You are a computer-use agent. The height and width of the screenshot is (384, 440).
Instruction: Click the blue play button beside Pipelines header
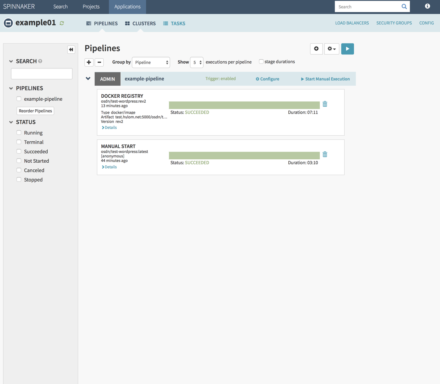tap(347, 49)
